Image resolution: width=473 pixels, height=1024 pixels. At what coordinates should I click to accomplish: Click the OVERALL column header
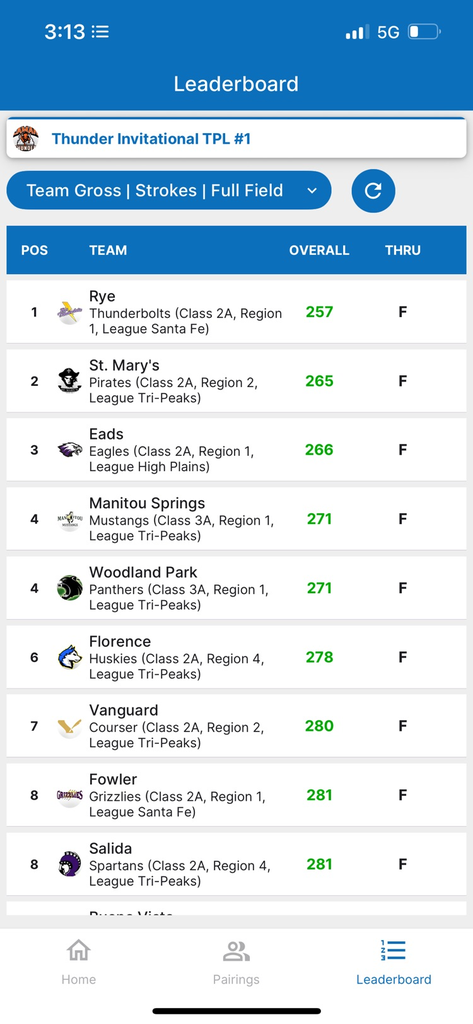point(319,250)
